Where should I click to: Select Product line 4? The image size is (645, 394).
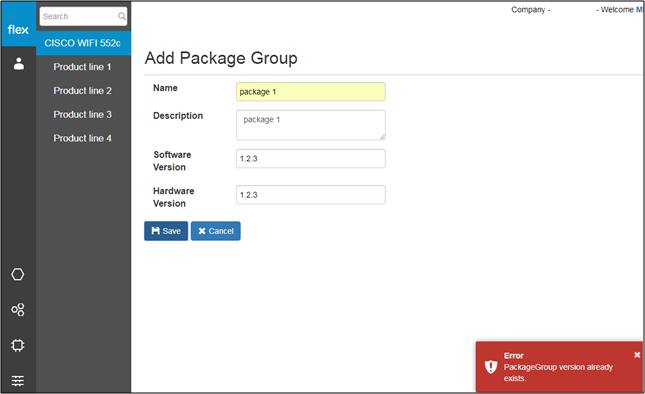[x=82, y=139]
